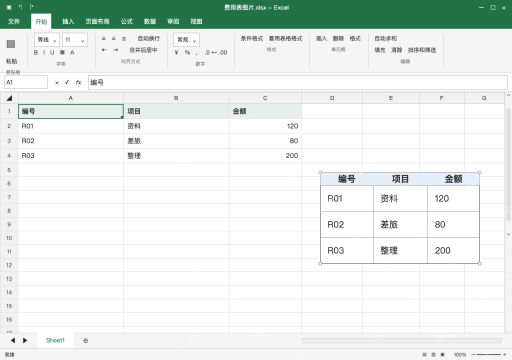
Task: Select the Sheet1 tab
Action: pyautogui.click(x=55, y=340)
